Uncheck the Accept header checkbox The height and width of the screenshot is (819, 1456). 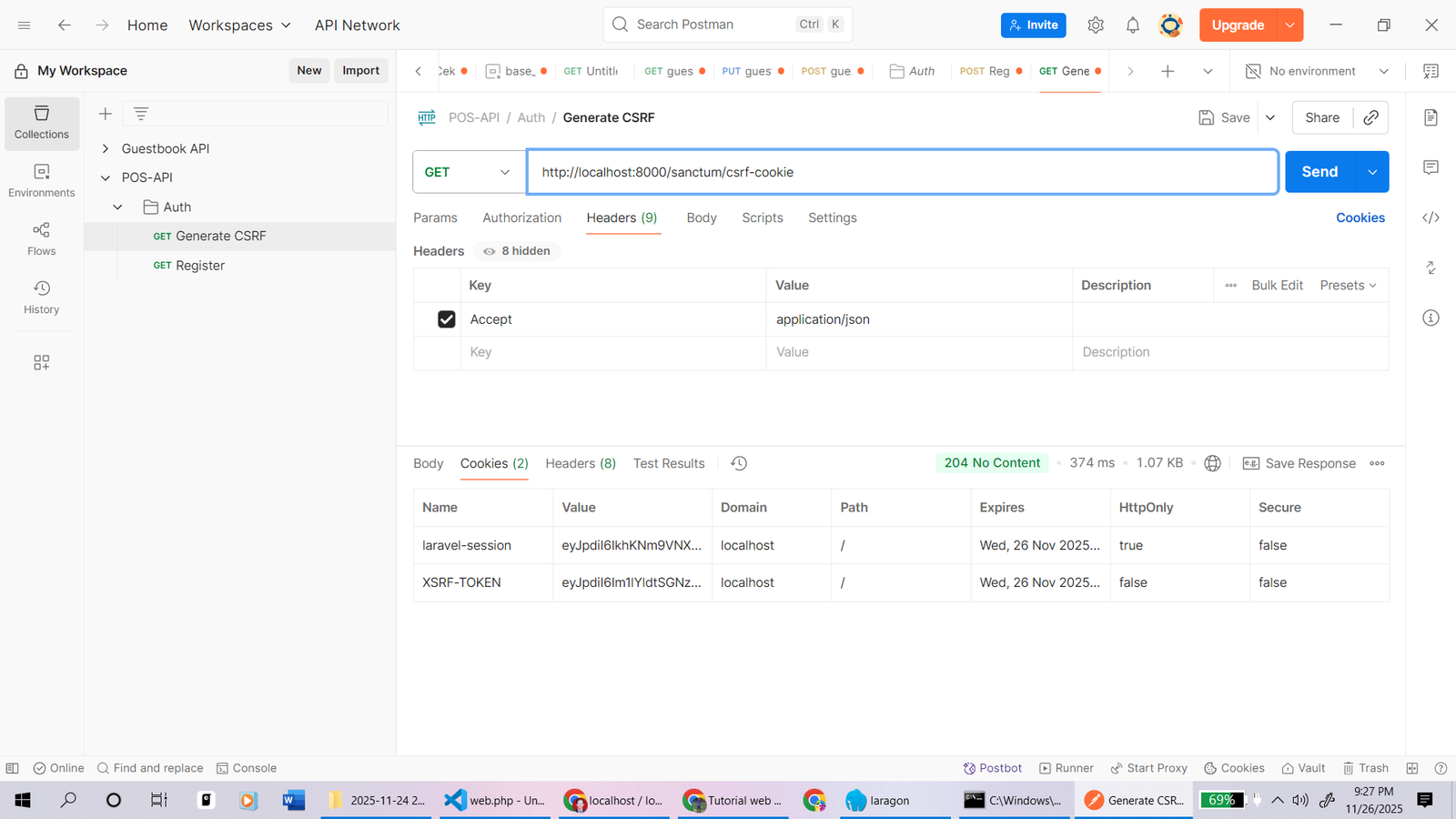coord(446,319)
